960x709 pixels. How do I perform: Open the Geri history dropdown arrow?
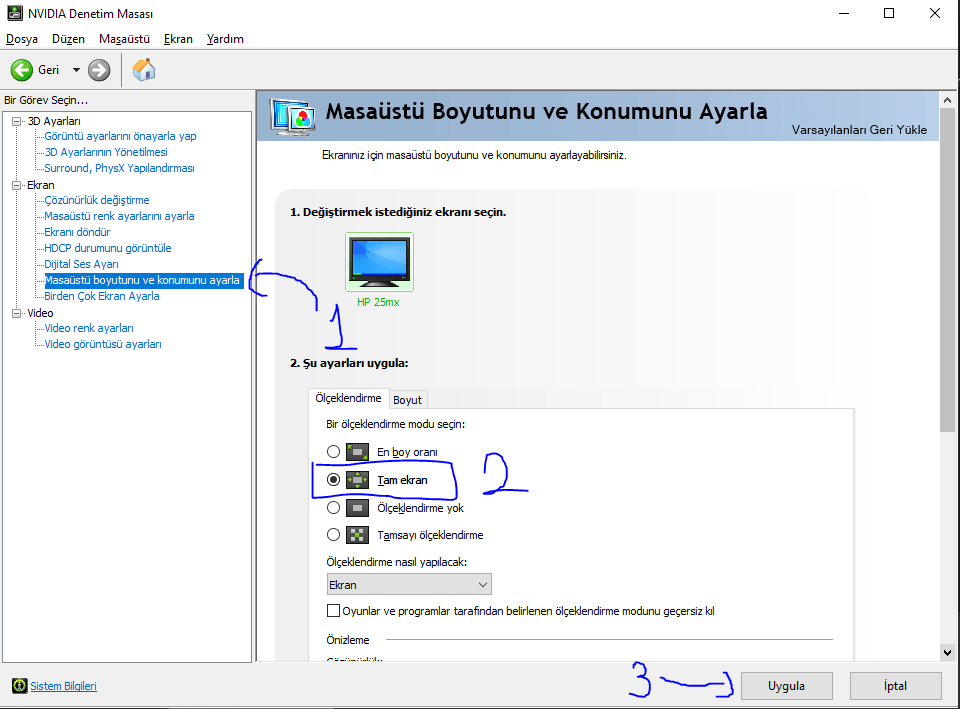click(77, 70)
